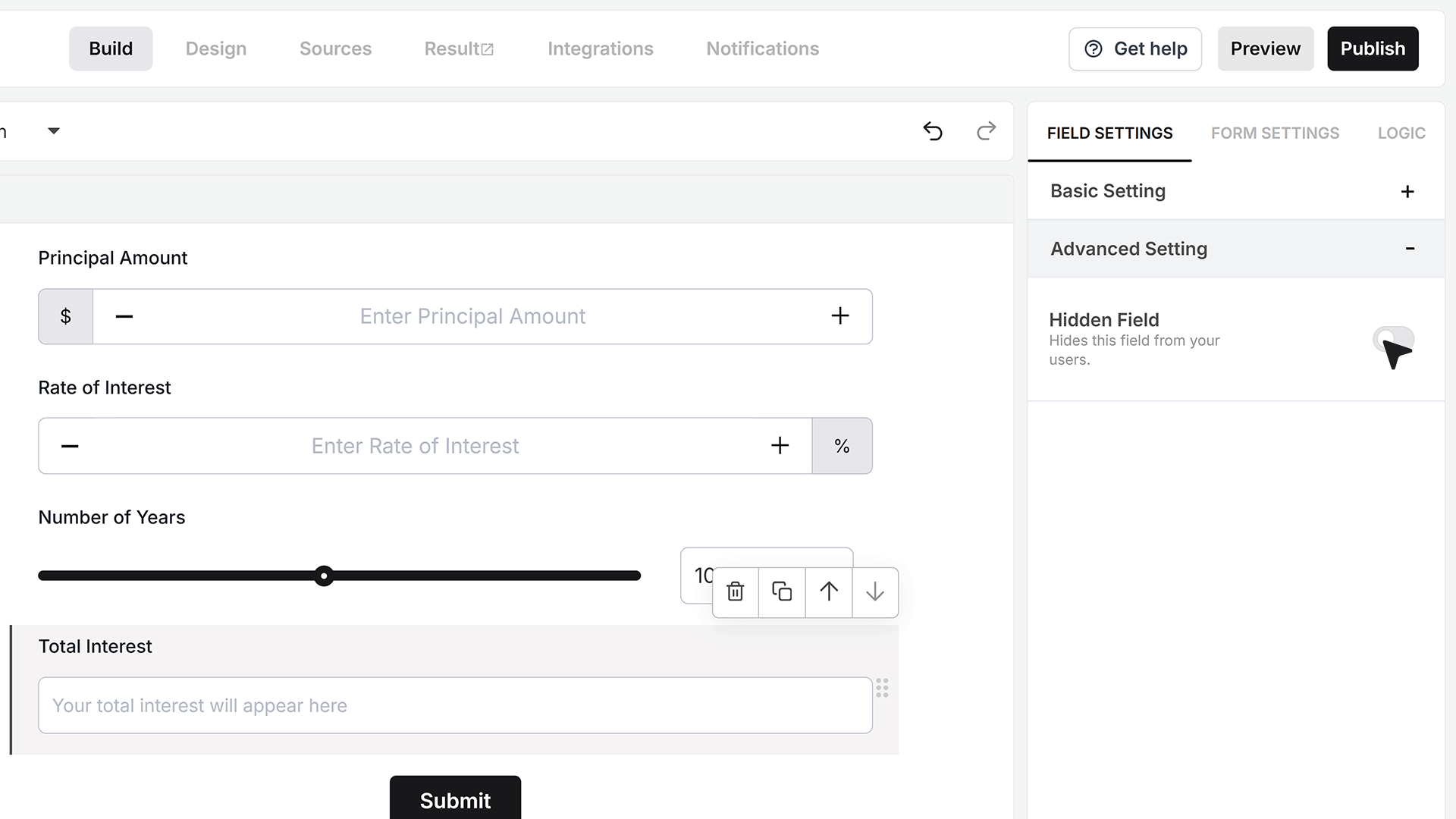Go to the Notifications tab
The height and width of the screenshot is (819, 1456).
point(763,49)
